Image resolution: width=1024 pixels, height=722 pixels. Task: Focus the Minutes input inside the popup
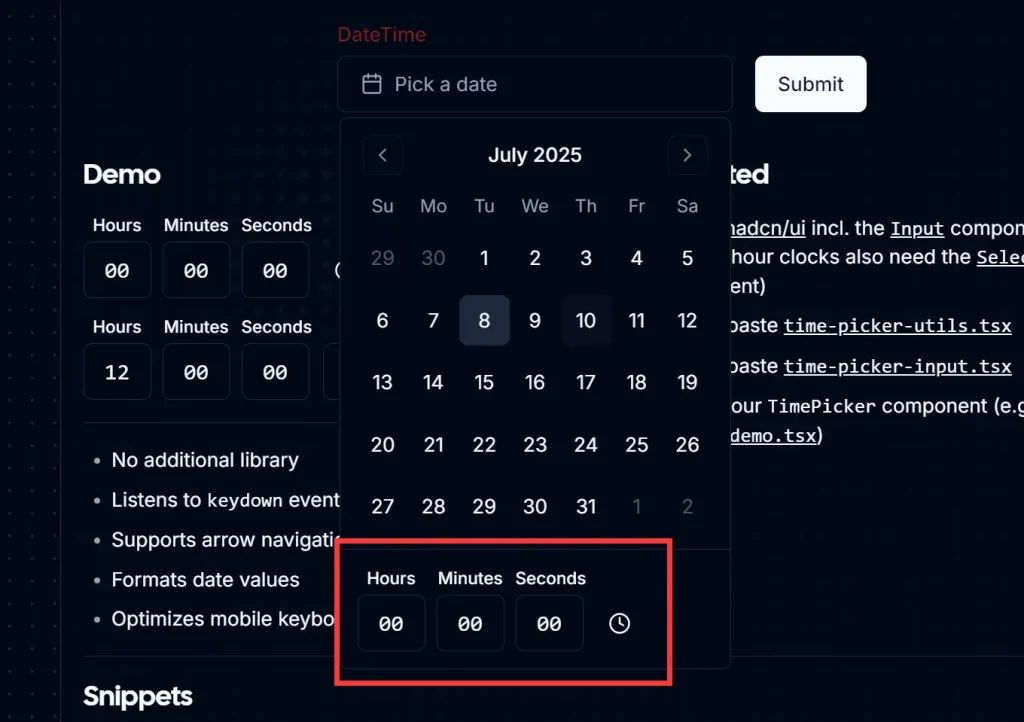(x=470, y=623)
